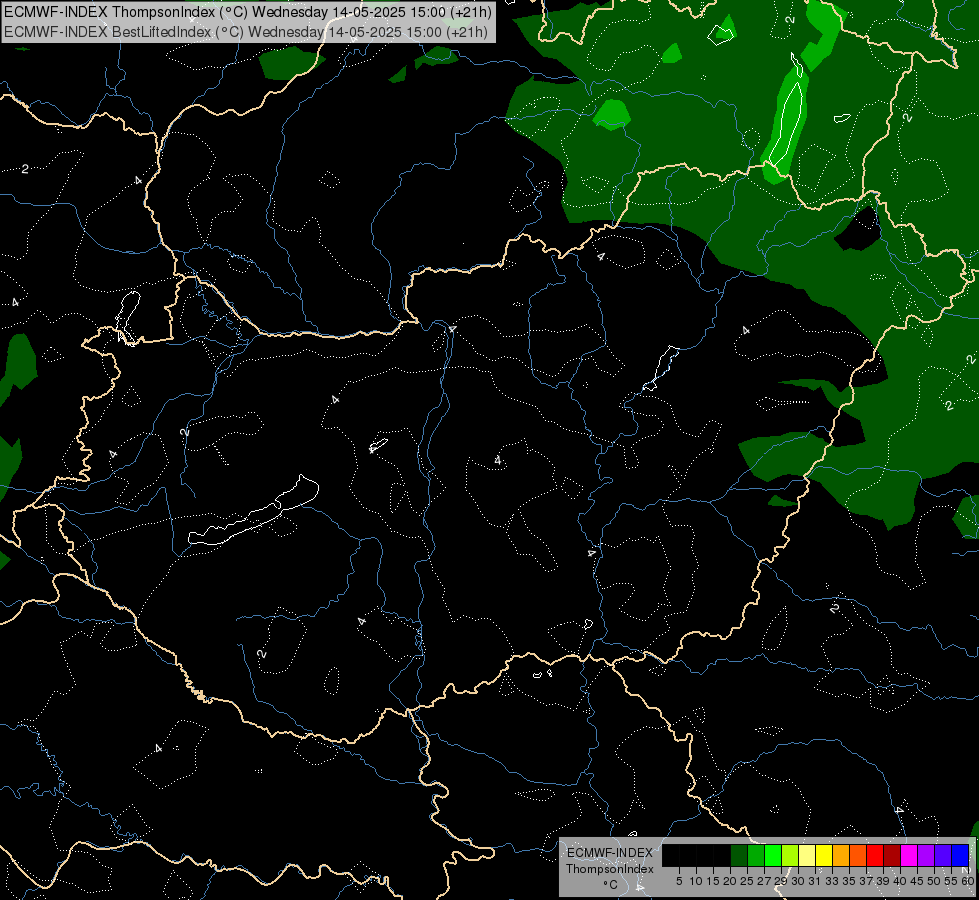Choose the bright red 37–39 legend swatch

[x=875, y=855]
